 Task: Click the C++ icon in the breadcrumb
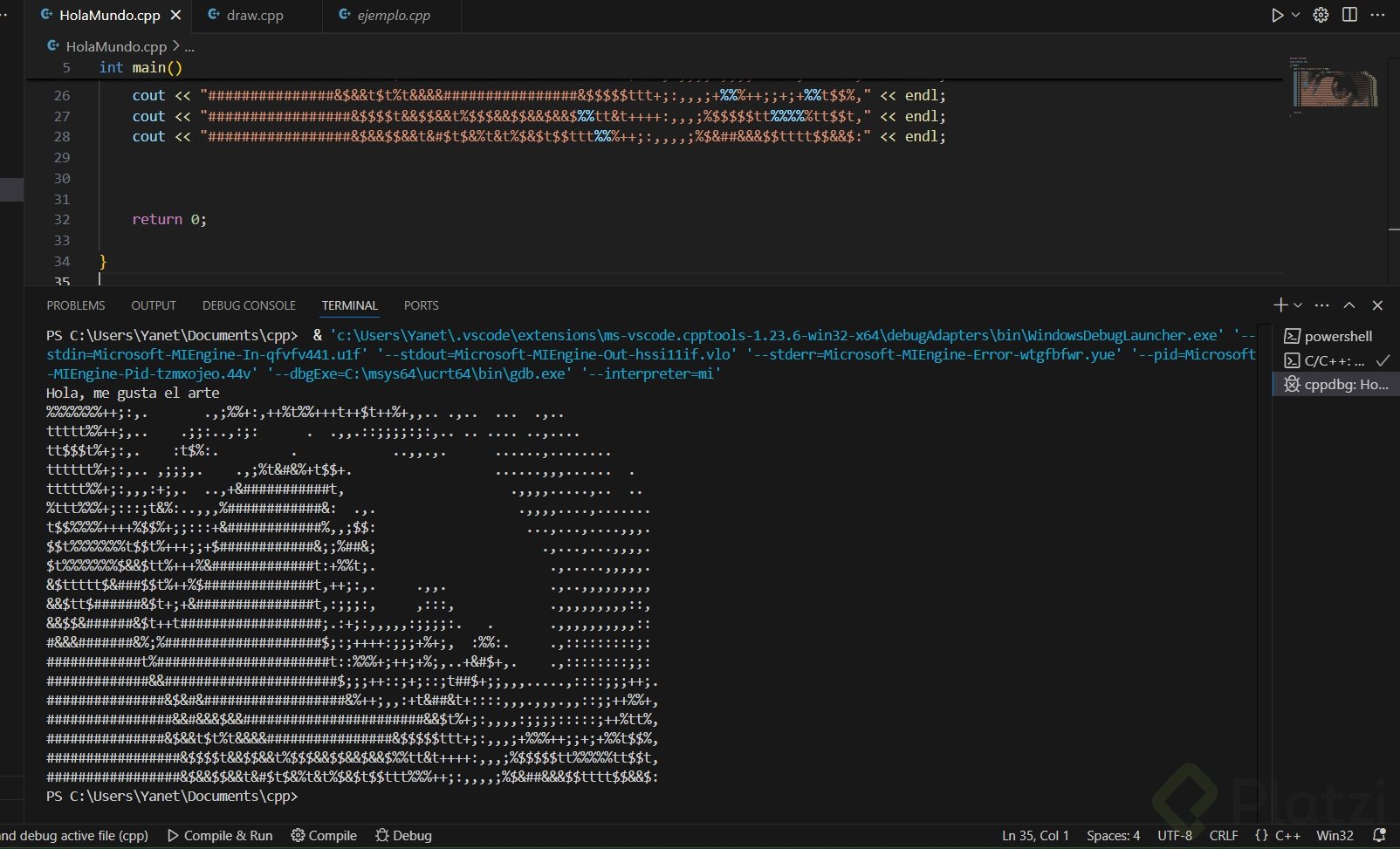53,45
